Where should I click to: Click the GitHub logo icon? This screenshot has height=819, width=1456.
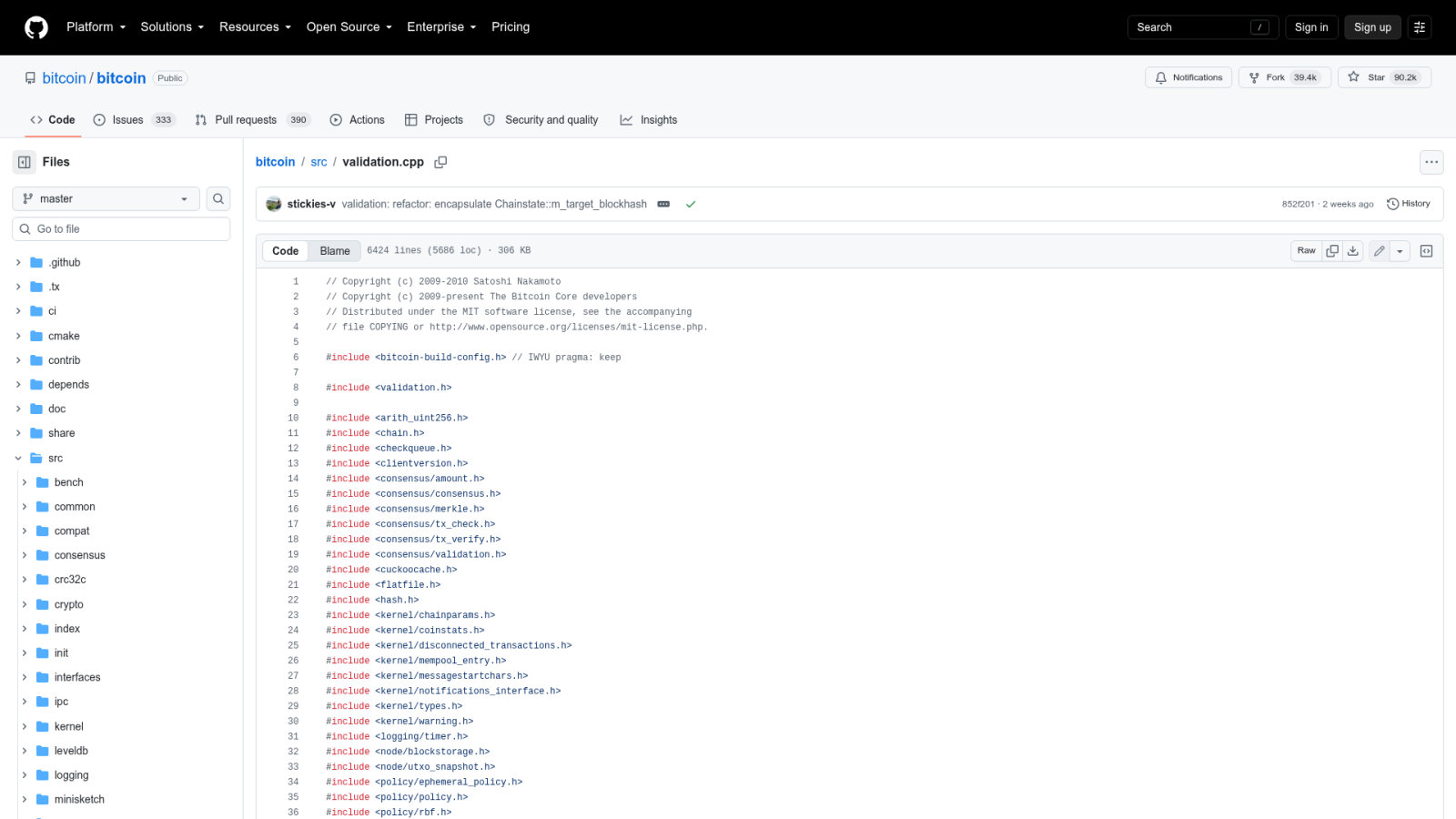(x=36, y=27)
